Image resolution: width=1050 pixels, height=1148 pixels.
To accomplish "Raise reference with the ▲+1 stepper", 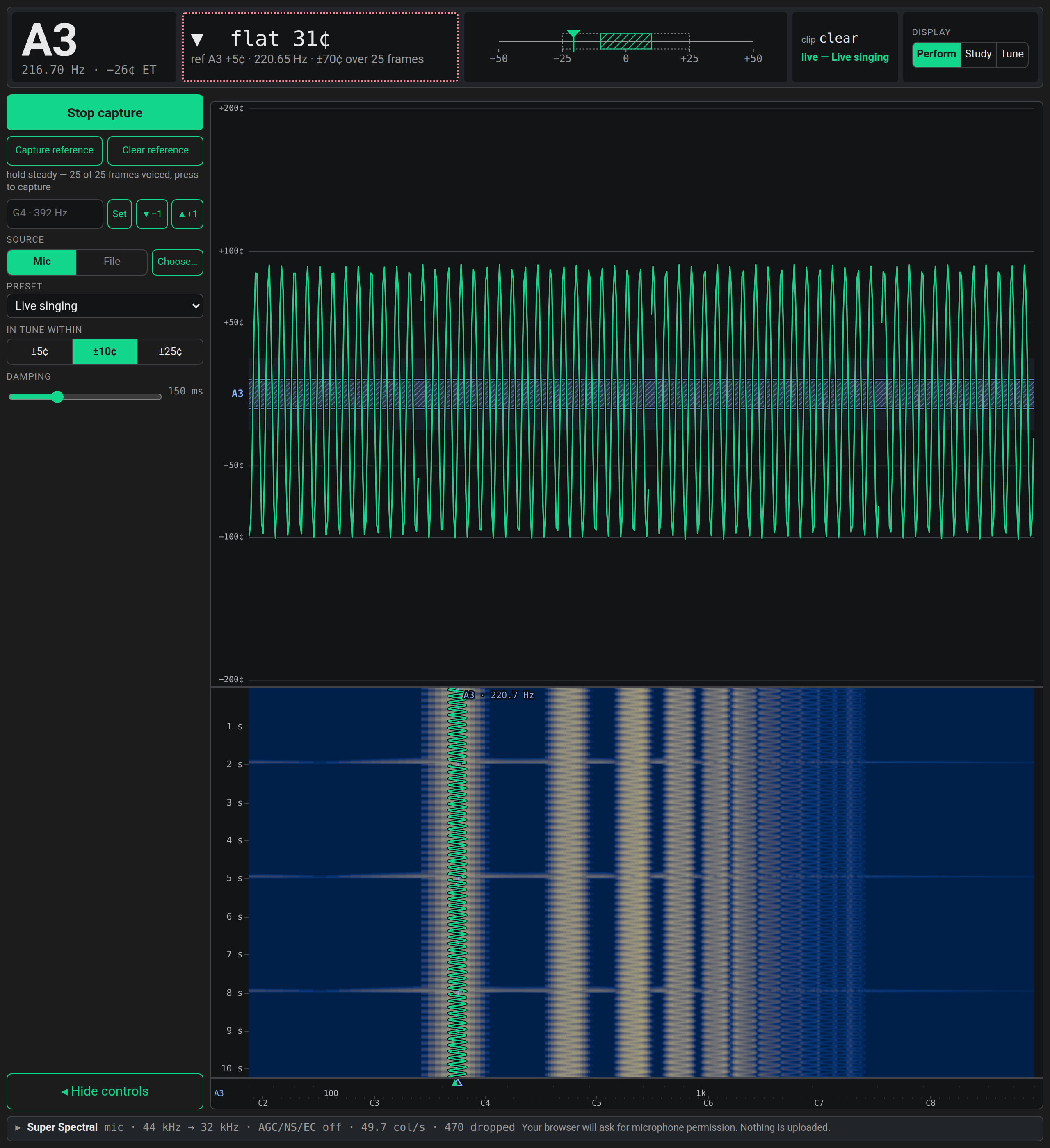I will click(187, 214).
